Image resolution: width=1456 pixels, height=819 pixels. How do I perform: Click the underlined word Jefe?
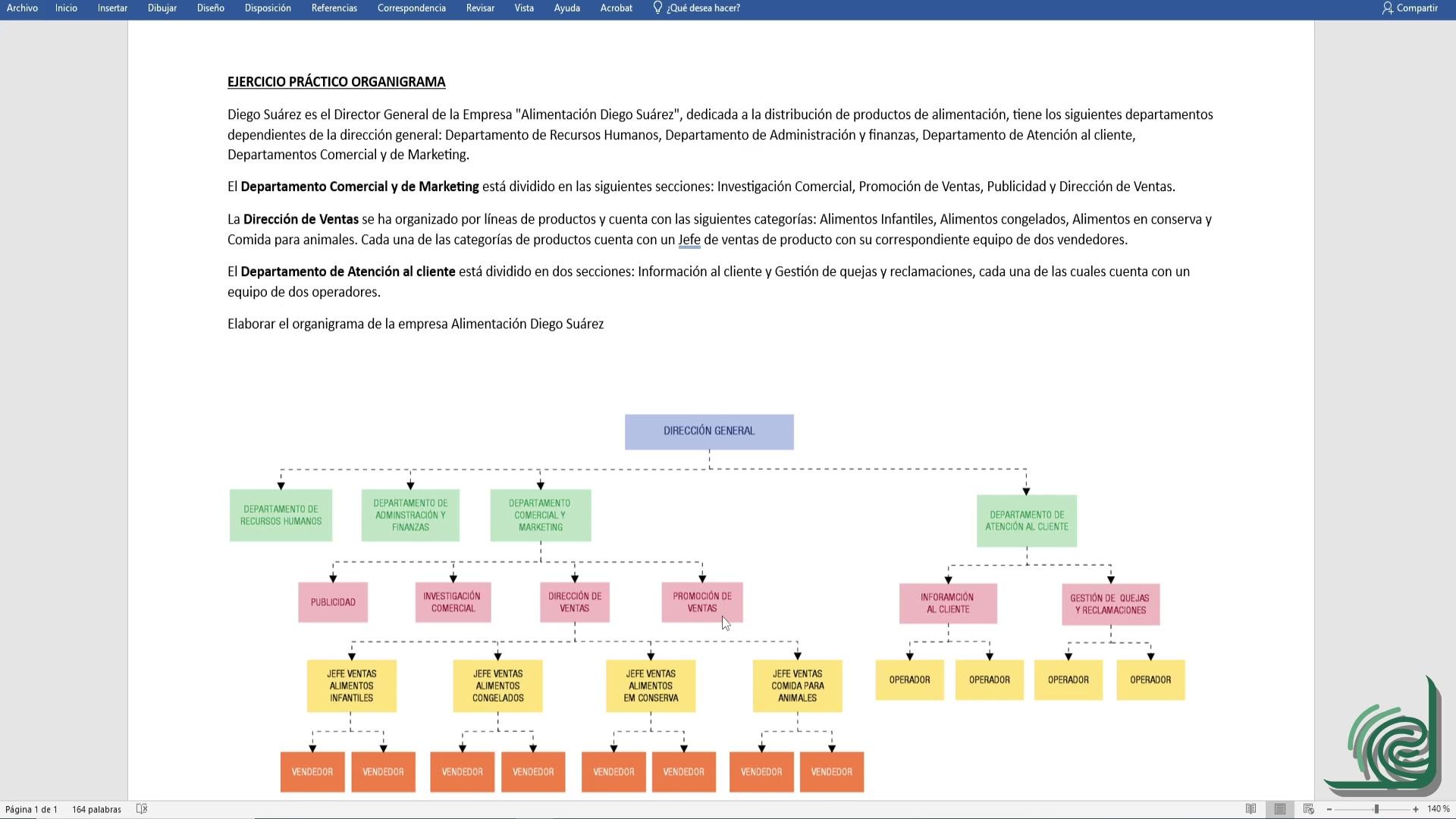[689, 240]
